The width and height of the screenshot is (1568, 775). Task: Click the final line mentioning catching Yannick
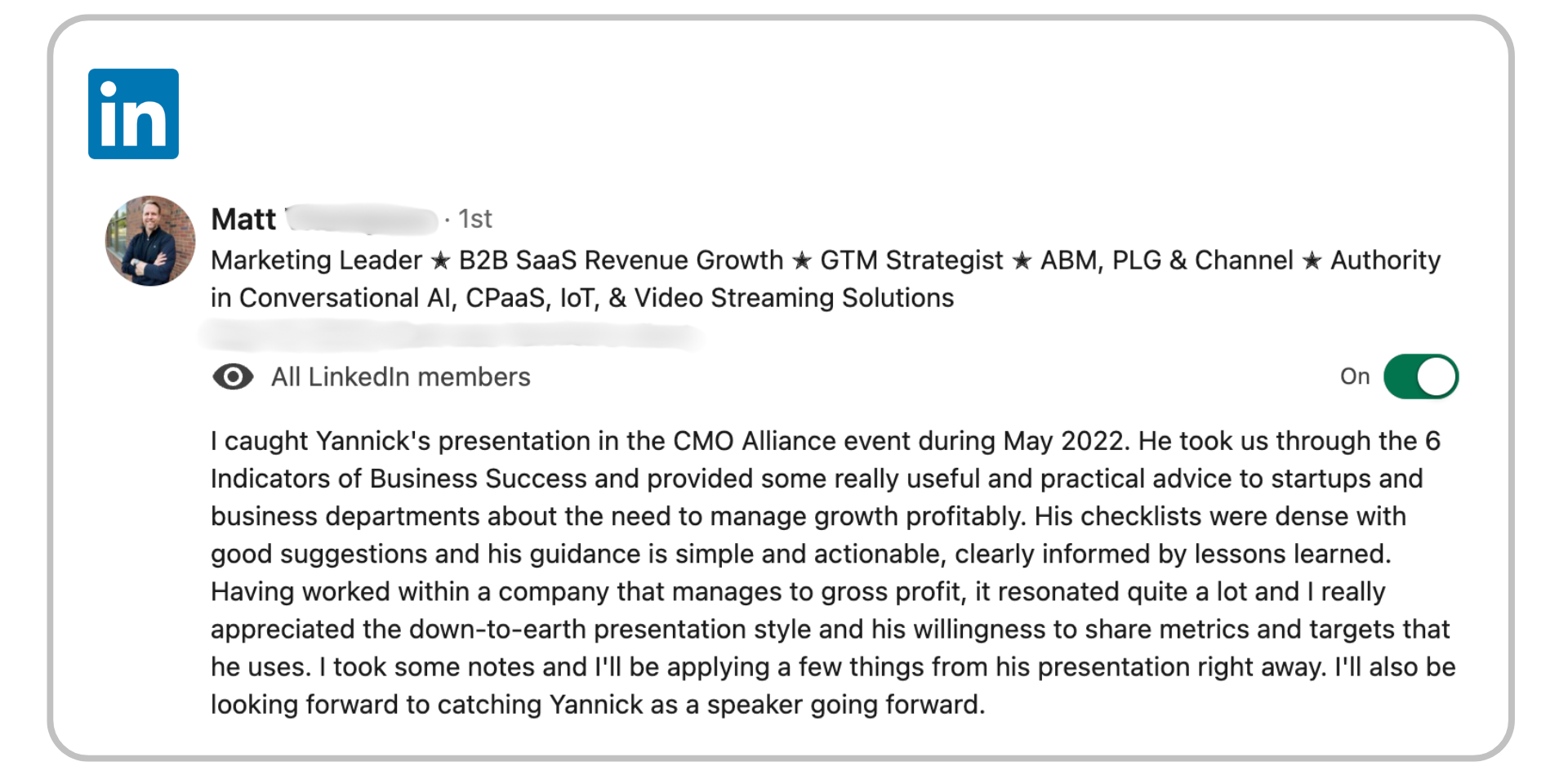(x=598, y=705)
